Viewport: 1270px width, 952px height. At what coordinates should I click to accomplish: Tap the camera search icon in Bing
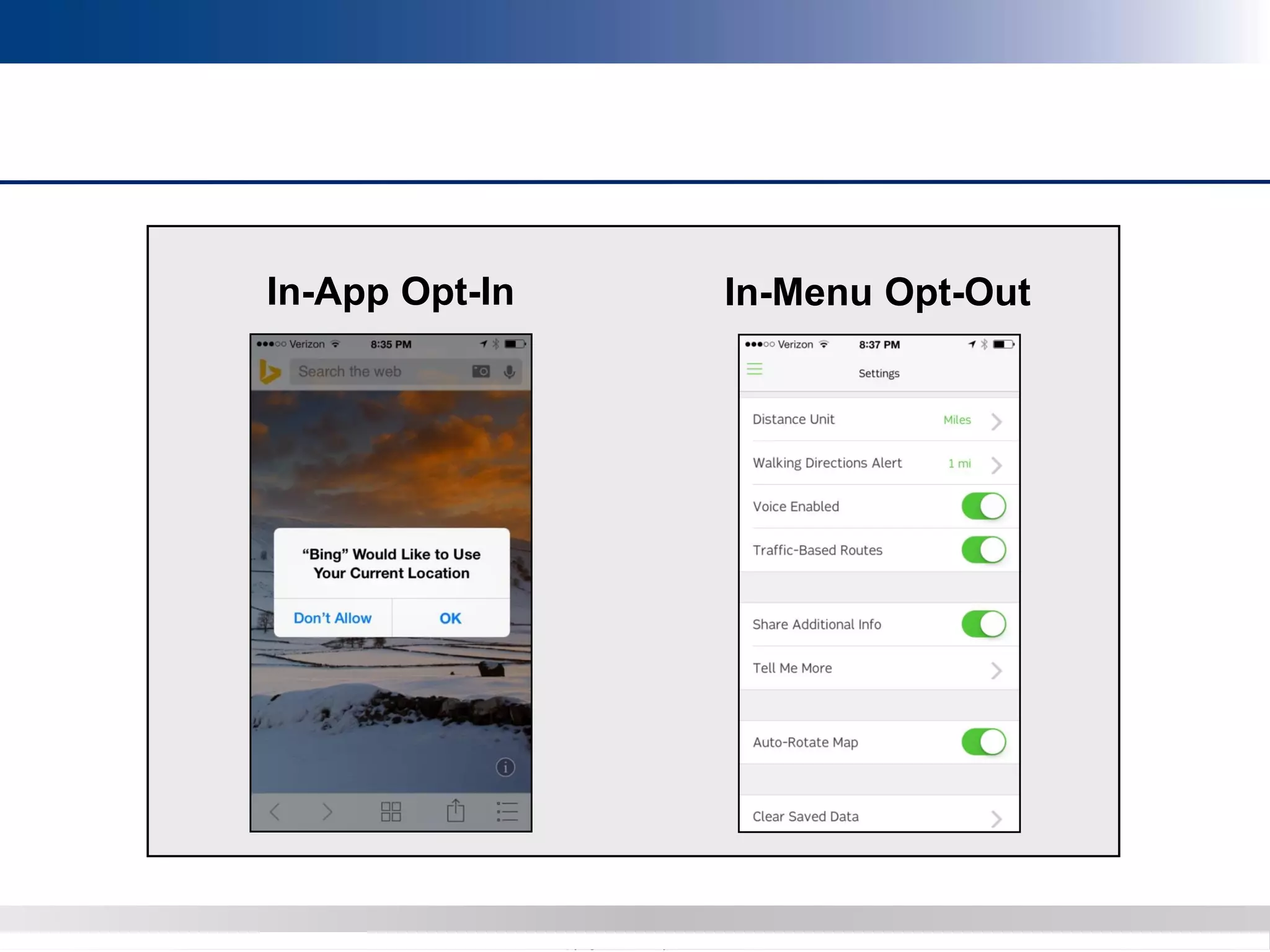[481, 371]
